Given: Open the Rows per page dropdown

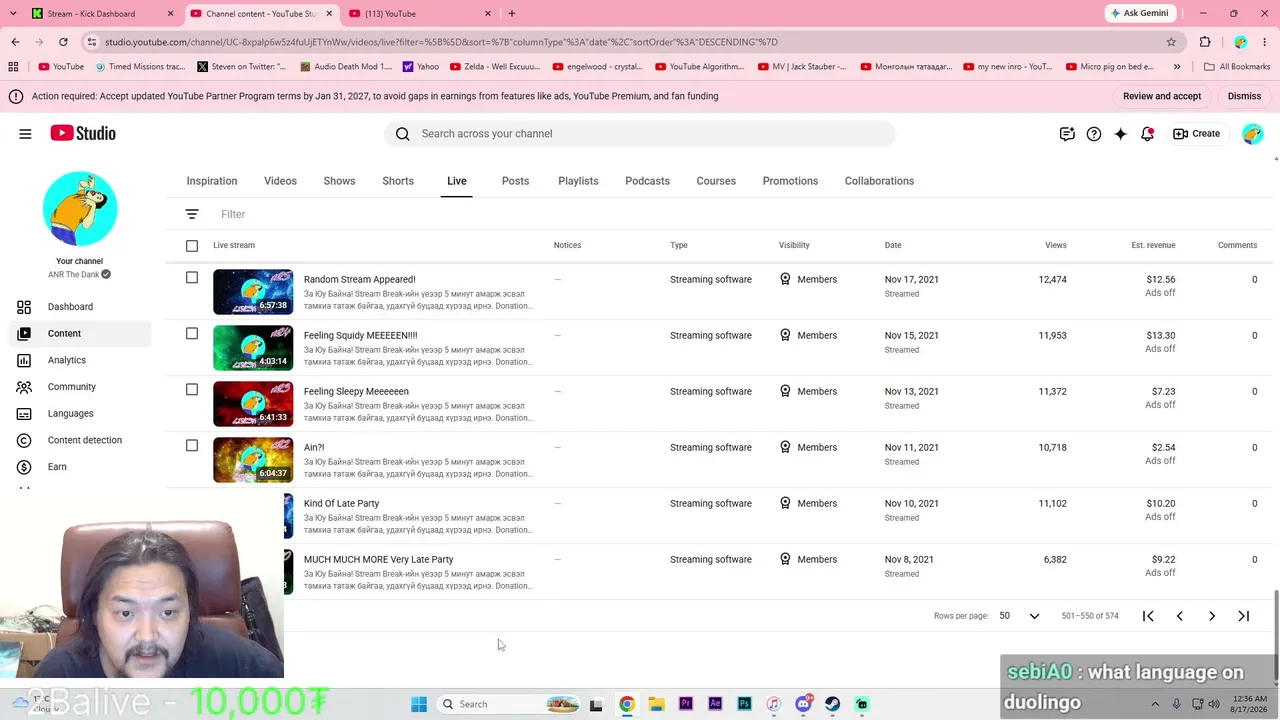Looking at the screenshot, I should (1020, 616).
